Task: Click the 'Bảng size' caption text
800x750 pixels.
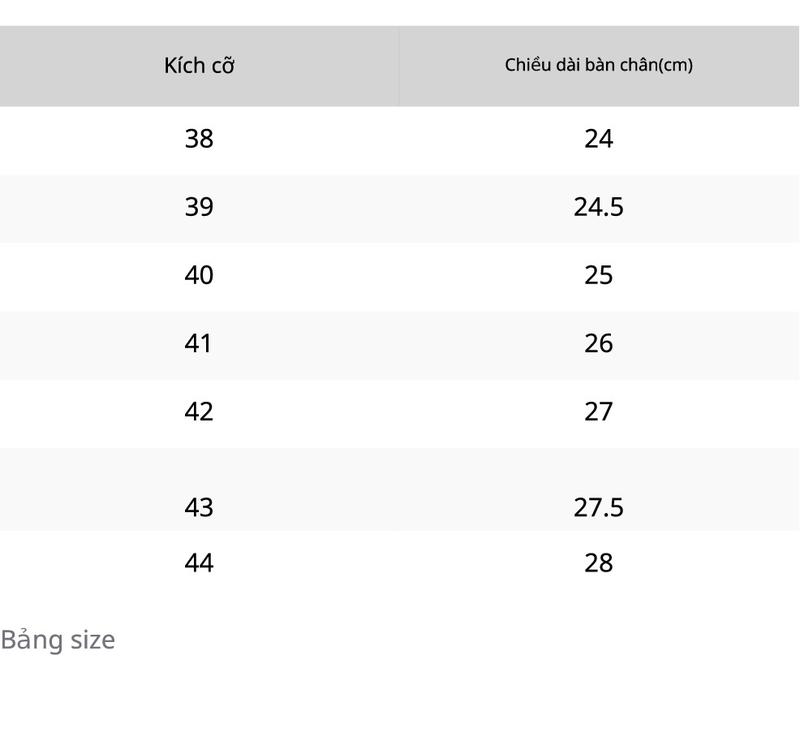Action: 58,640
